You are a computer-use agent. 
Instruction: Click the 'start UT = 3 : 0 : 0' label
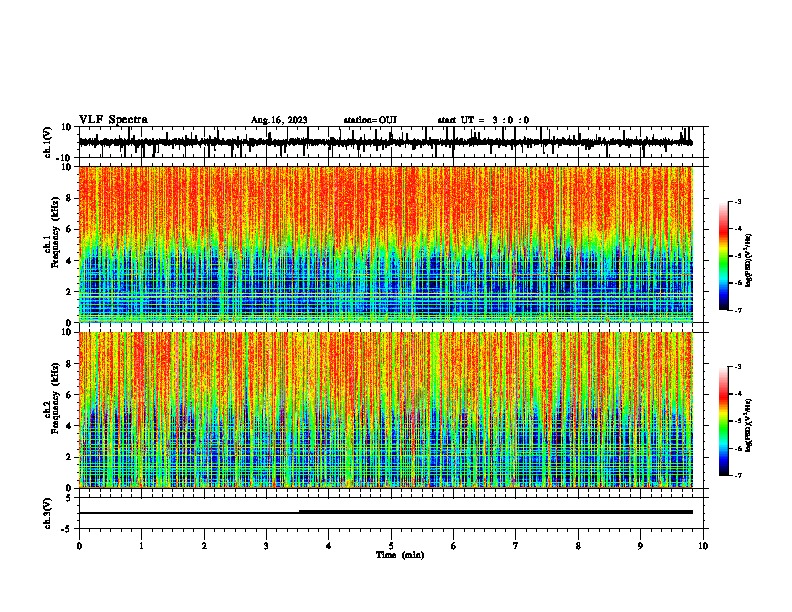click(x=483, y=120)
